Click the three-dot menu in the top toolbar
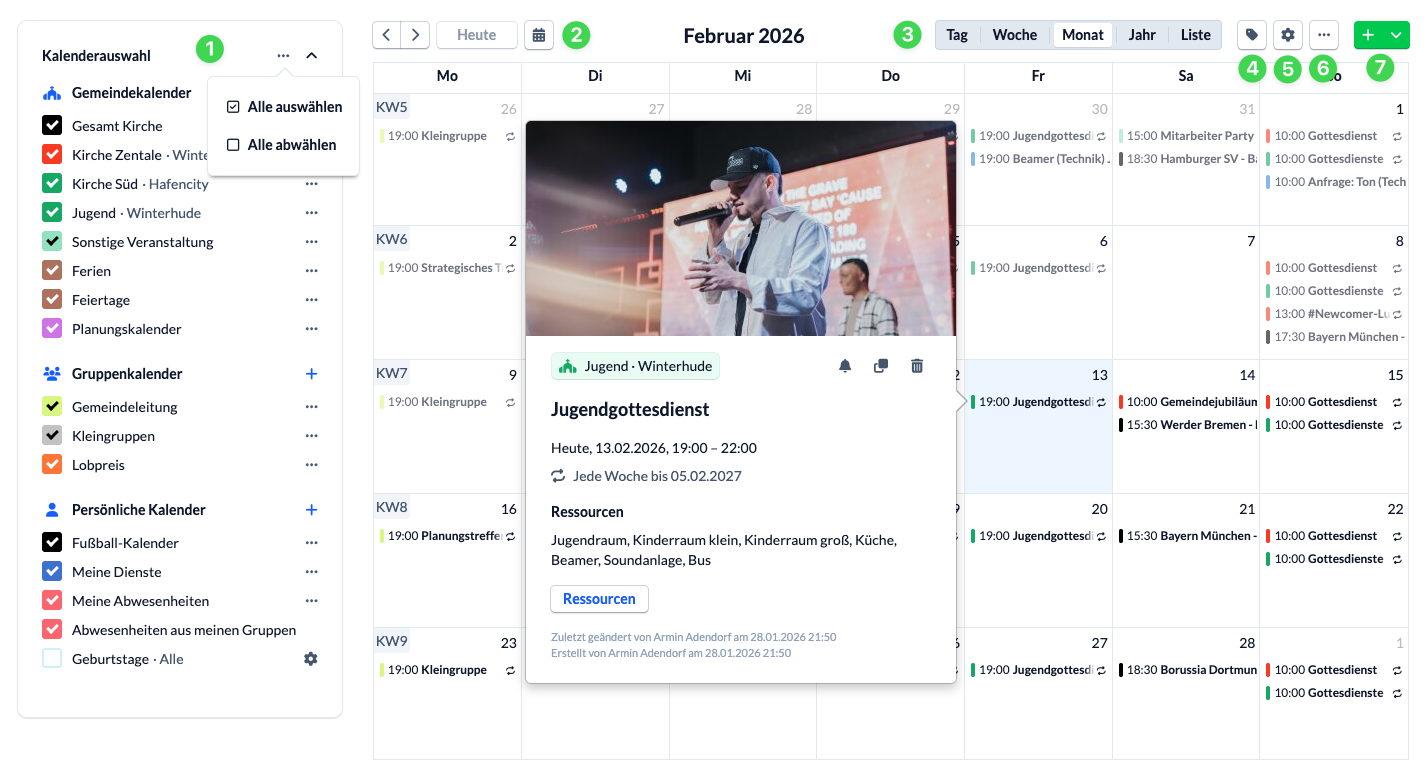Screen dimensions: 1427x777 (1323, 35)
